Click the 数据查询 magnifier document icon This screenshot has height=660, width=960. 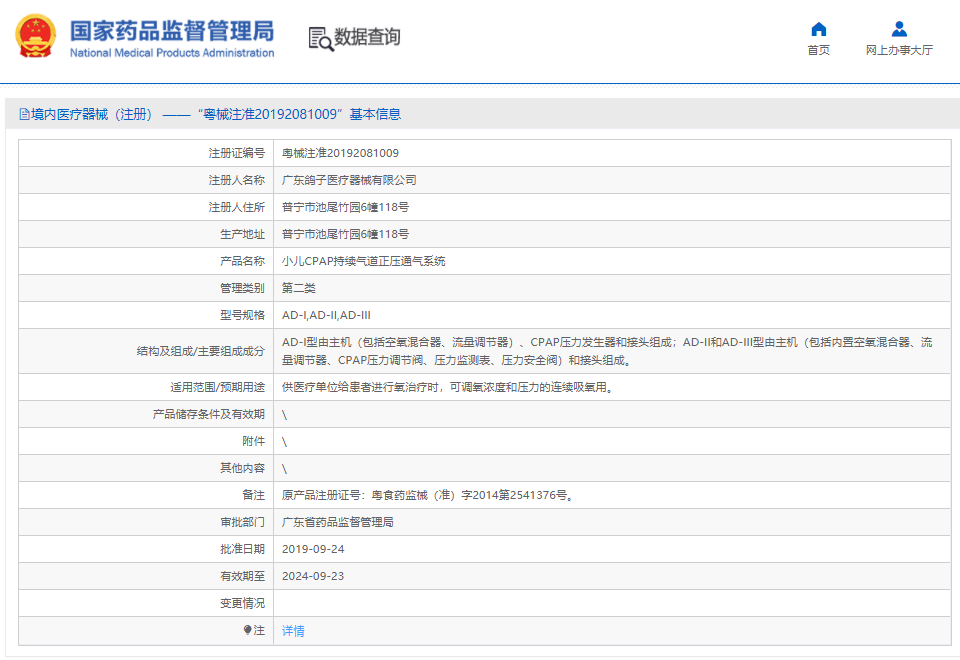click(x=320, y=38)
